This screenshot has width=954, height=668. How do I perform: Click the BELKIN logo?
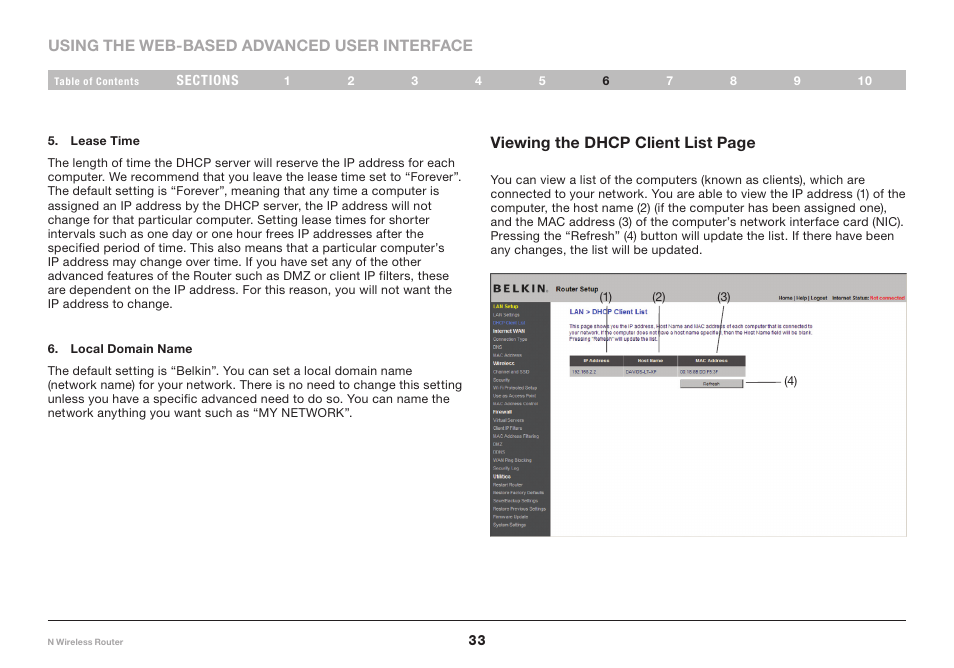520,288
